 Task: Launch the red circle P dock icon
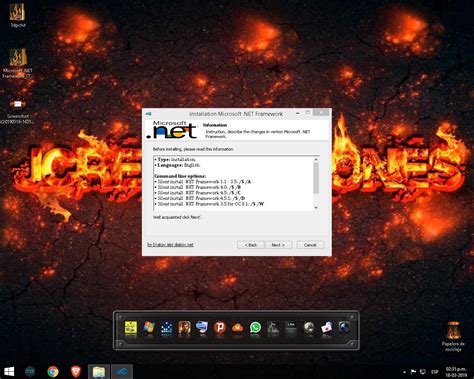tap(220, 328)
